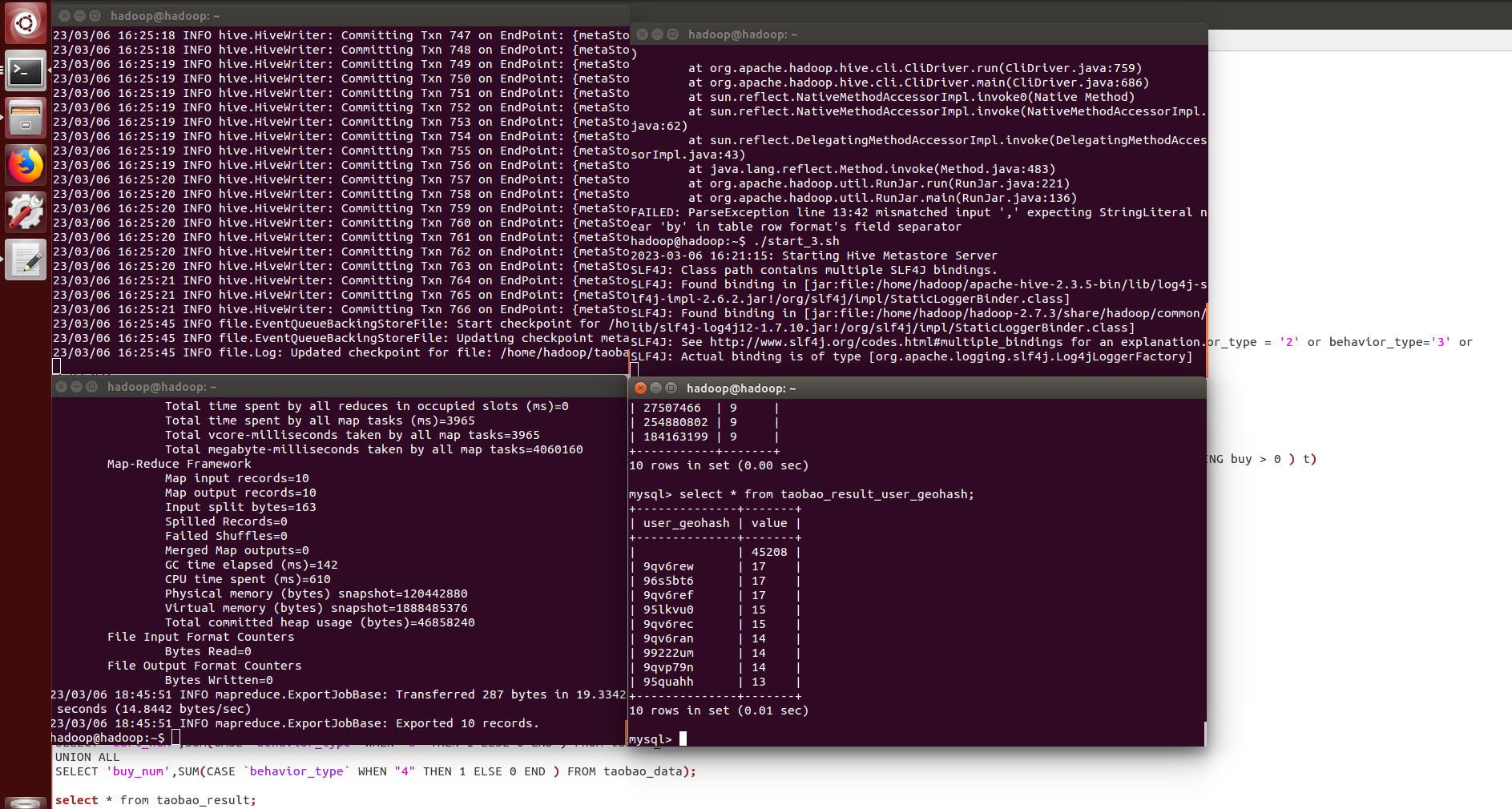1512x809 pixels.
Task: Click 'UNION ALL' line in the editor
Action: tap(87, 757)
